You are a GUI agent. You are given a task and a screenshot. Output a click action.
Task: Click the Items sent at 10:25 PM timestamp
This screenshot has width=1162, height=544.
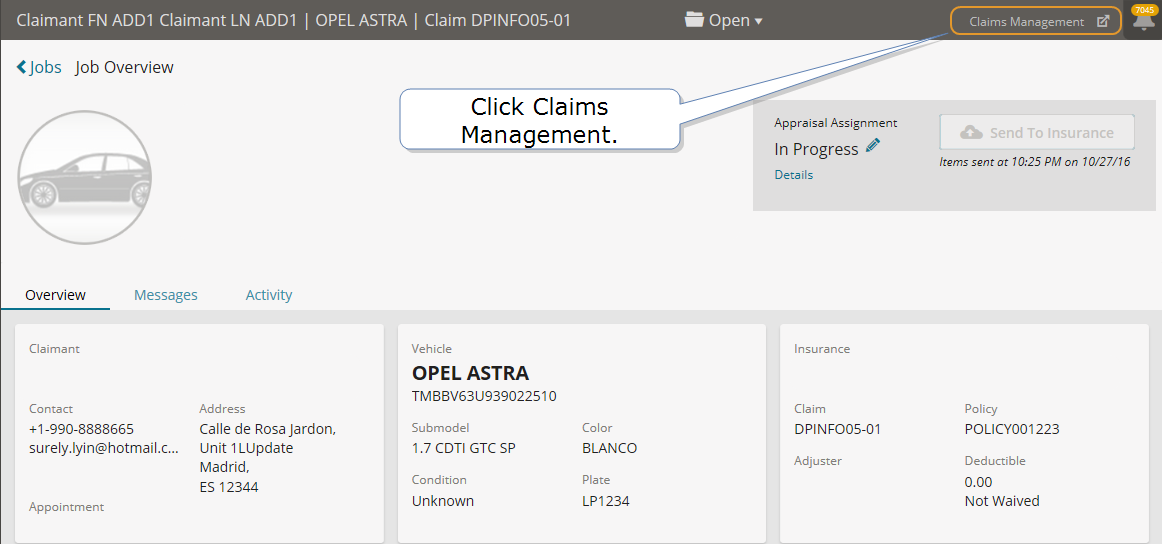click(x=1035, y=162)
